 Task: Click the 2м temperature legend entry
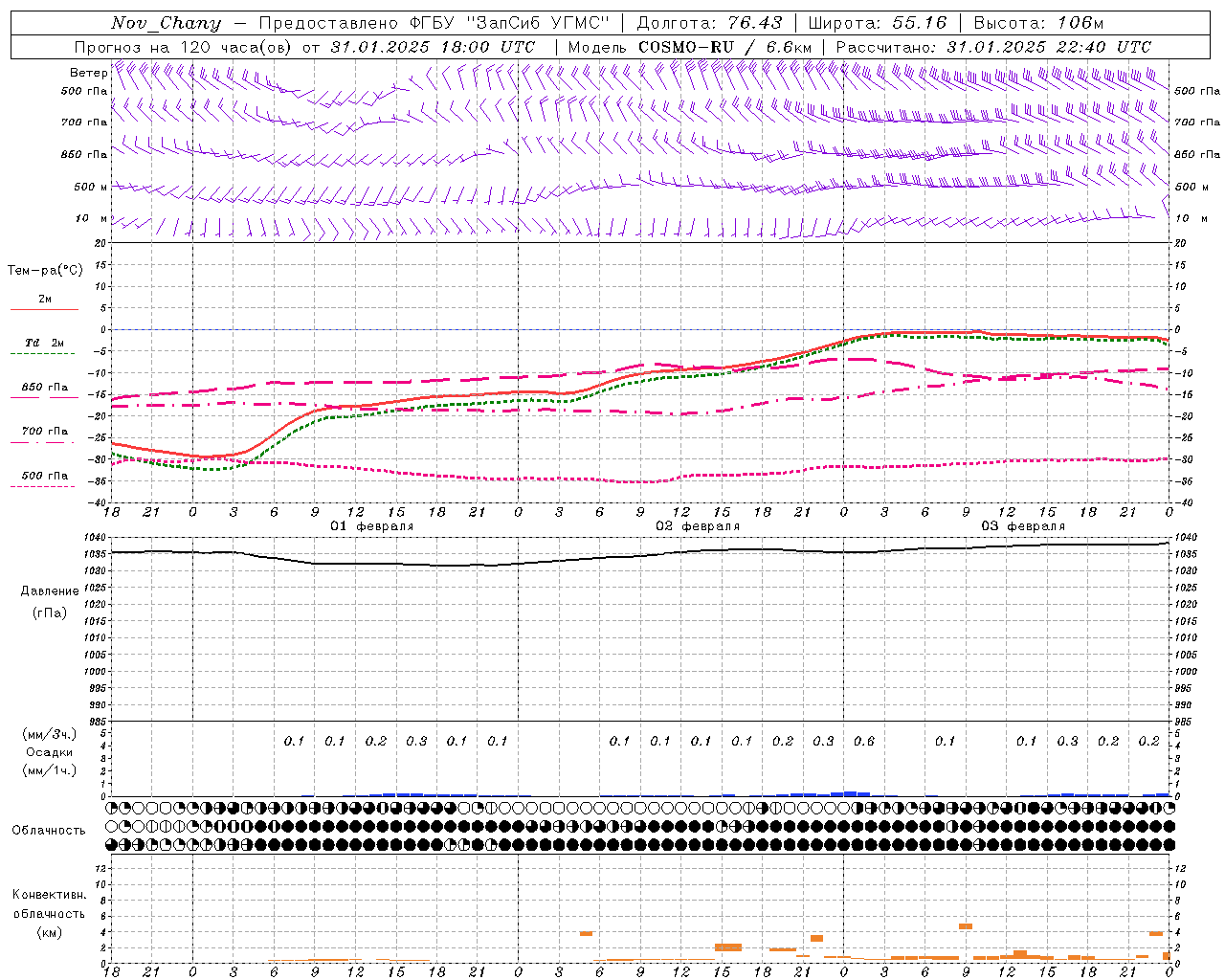click(45, 300)
